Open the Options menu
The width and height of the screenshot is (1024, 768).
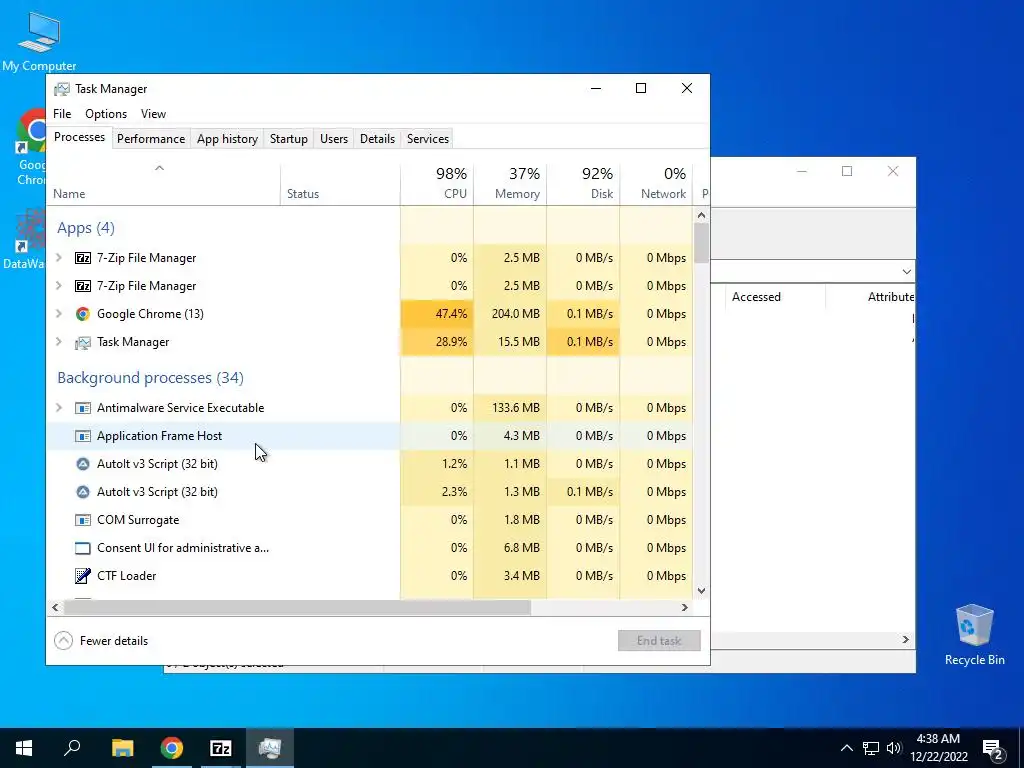coord(106,114)
